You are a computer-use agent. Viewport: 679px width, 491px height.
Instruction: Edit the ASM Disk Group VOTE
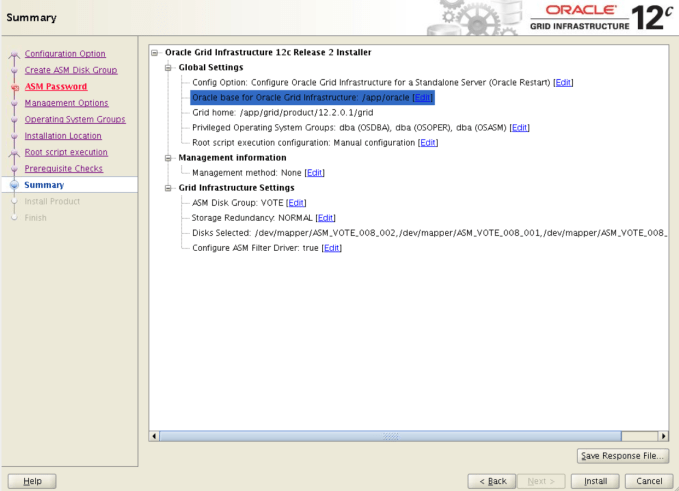(296, 202)
